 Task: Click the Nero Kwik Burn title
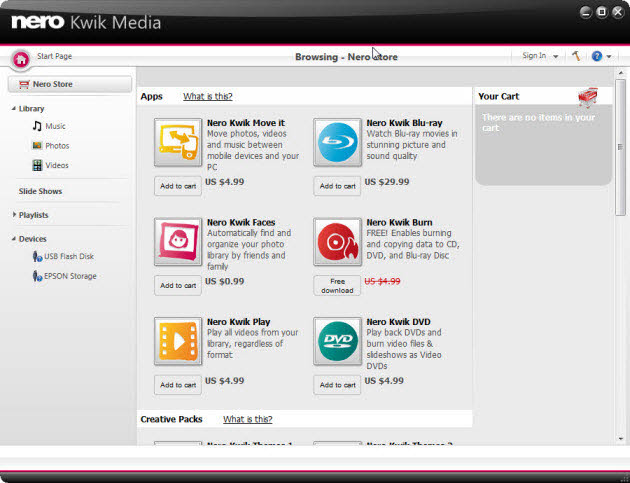[x=399, y=222]
